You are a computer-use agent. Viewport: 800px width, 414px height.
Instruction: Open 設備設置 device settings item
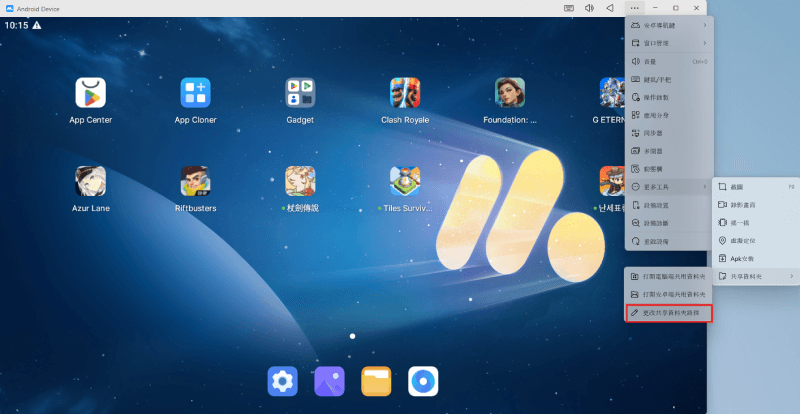tap(669, 205)
